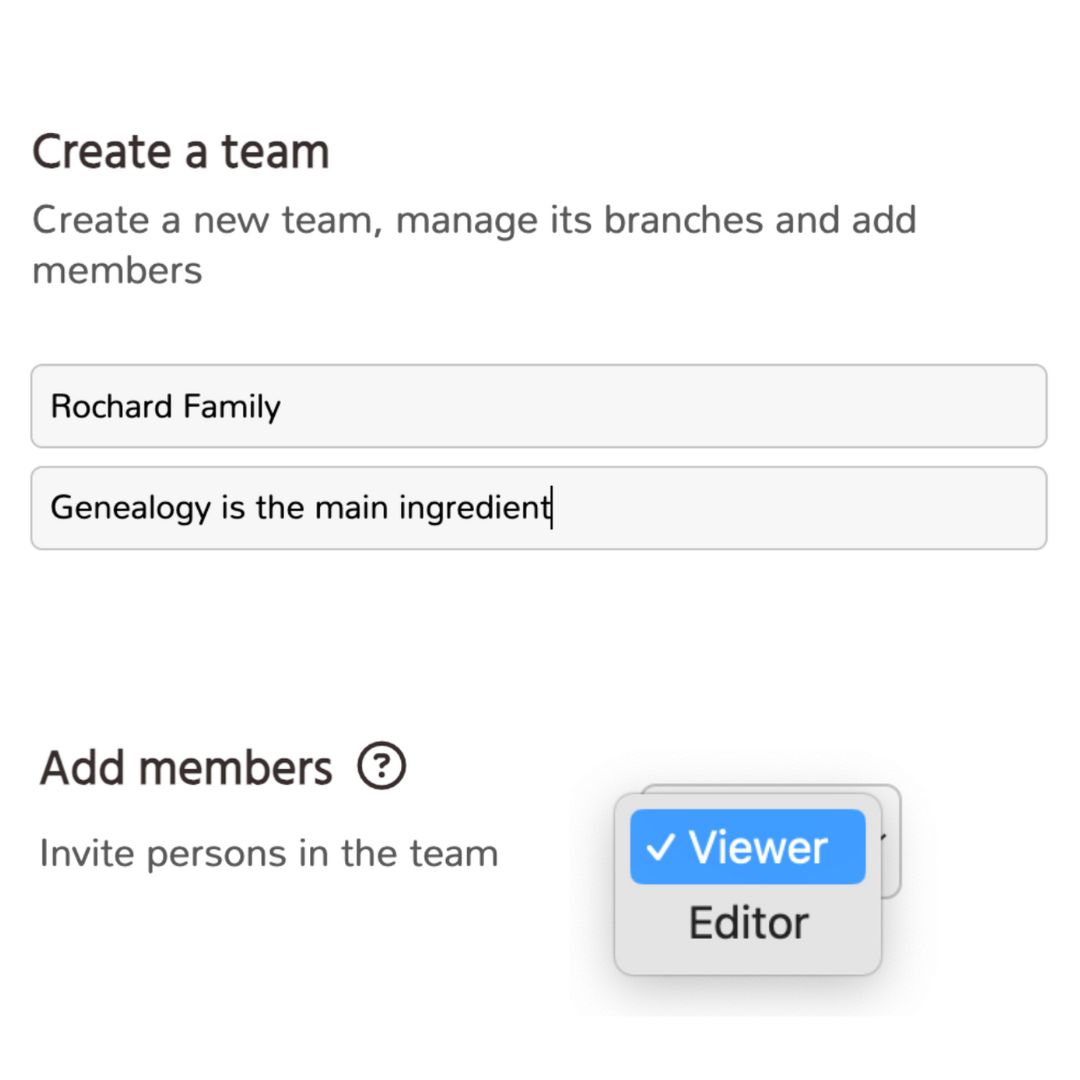Click the partially hidden role dropdown arrow

click(883, 837)
